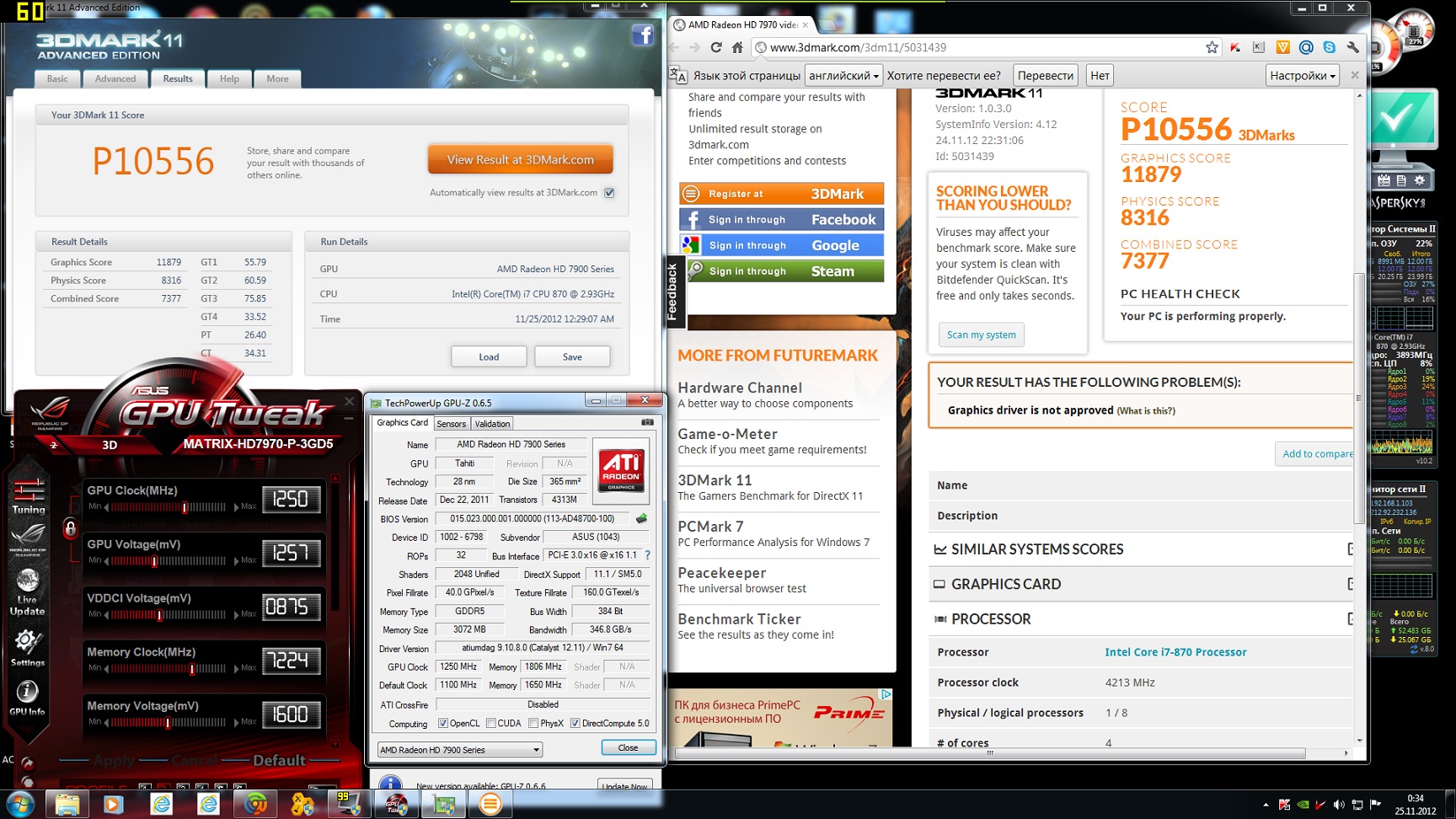The height and width of the screenshot is (819, 1456).
Task: Click the Mail.ru @ extension icon
Action: tap(1306, 47)
